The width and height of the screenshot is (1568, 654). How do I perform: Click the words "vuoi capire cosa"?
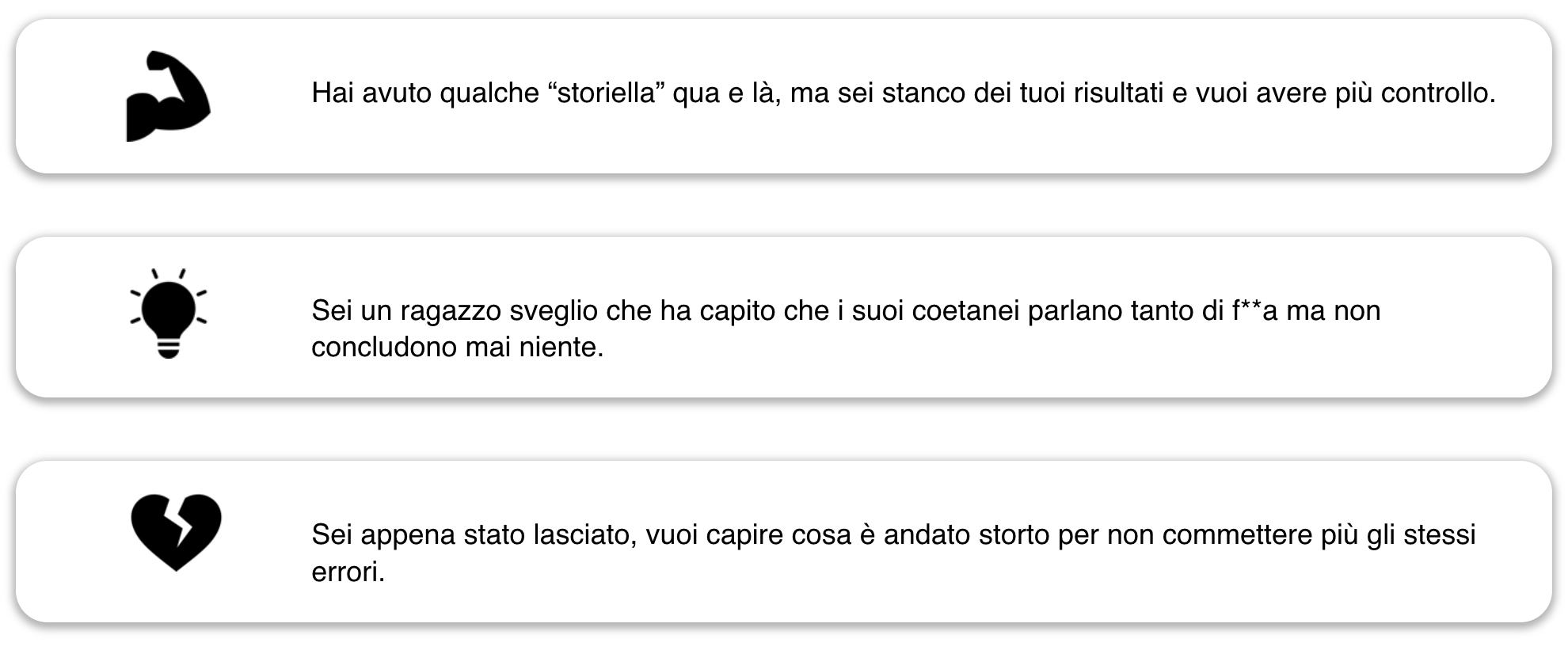(745, 535)
